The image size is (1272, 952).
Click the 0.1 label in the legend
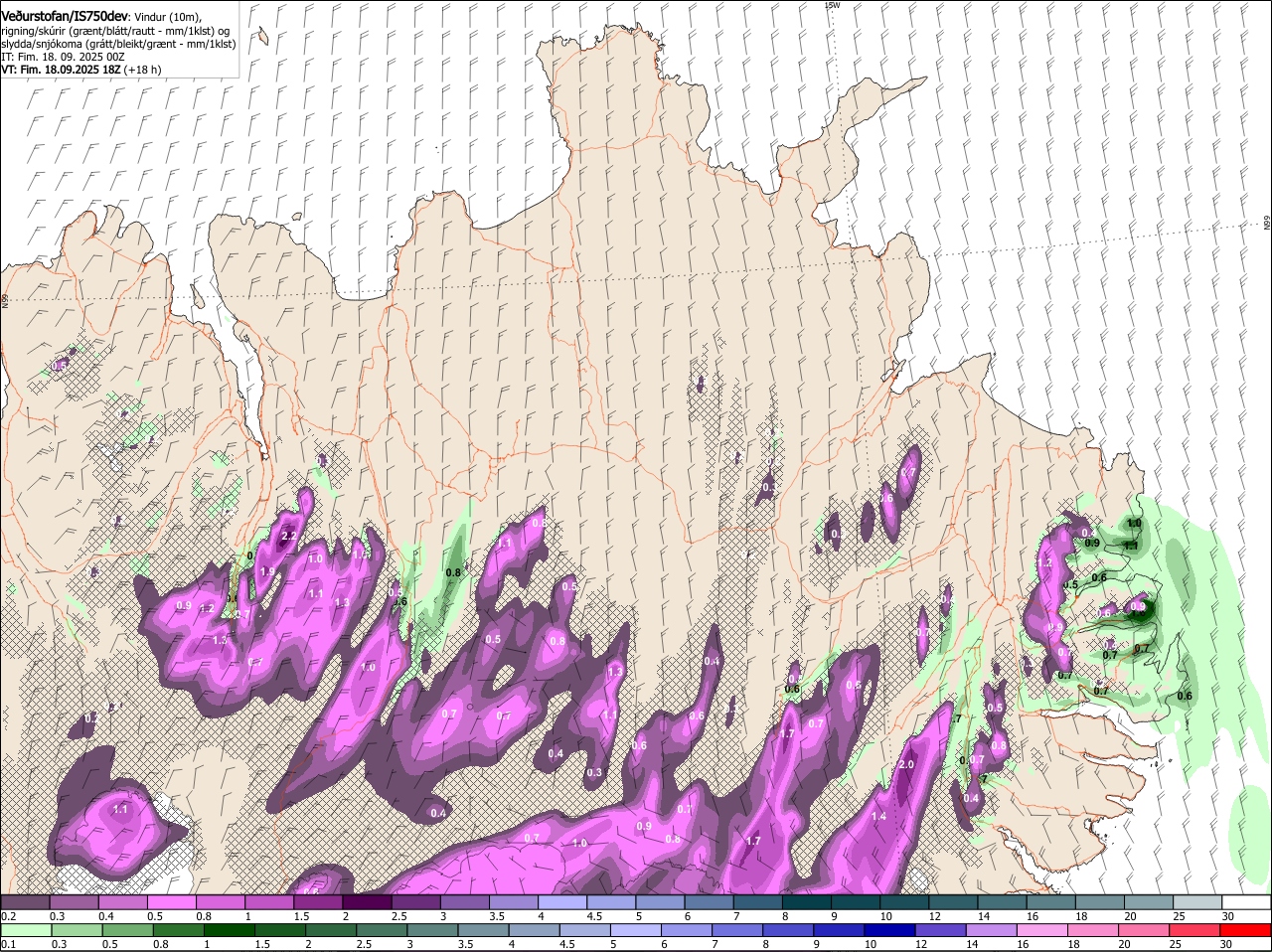(x=8, y=944)
